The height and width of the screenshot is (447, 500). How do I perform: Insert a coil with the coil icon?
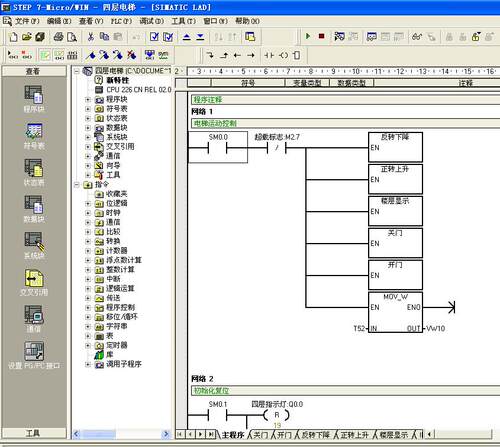[283, 55]
